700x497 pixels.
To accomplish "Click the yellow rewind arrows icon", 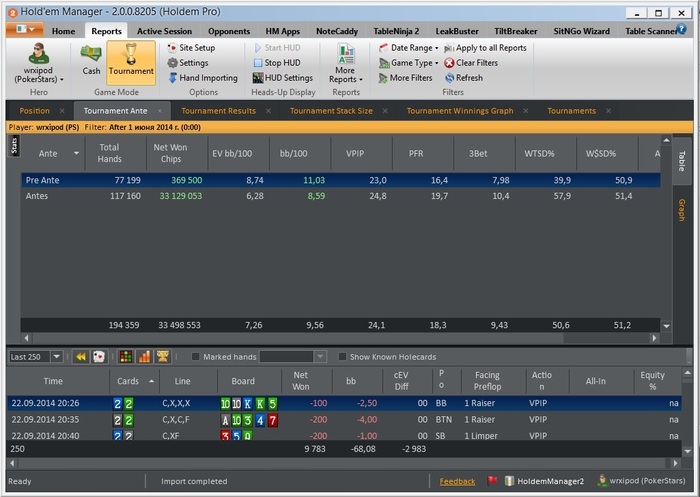I will pos(81,357).
